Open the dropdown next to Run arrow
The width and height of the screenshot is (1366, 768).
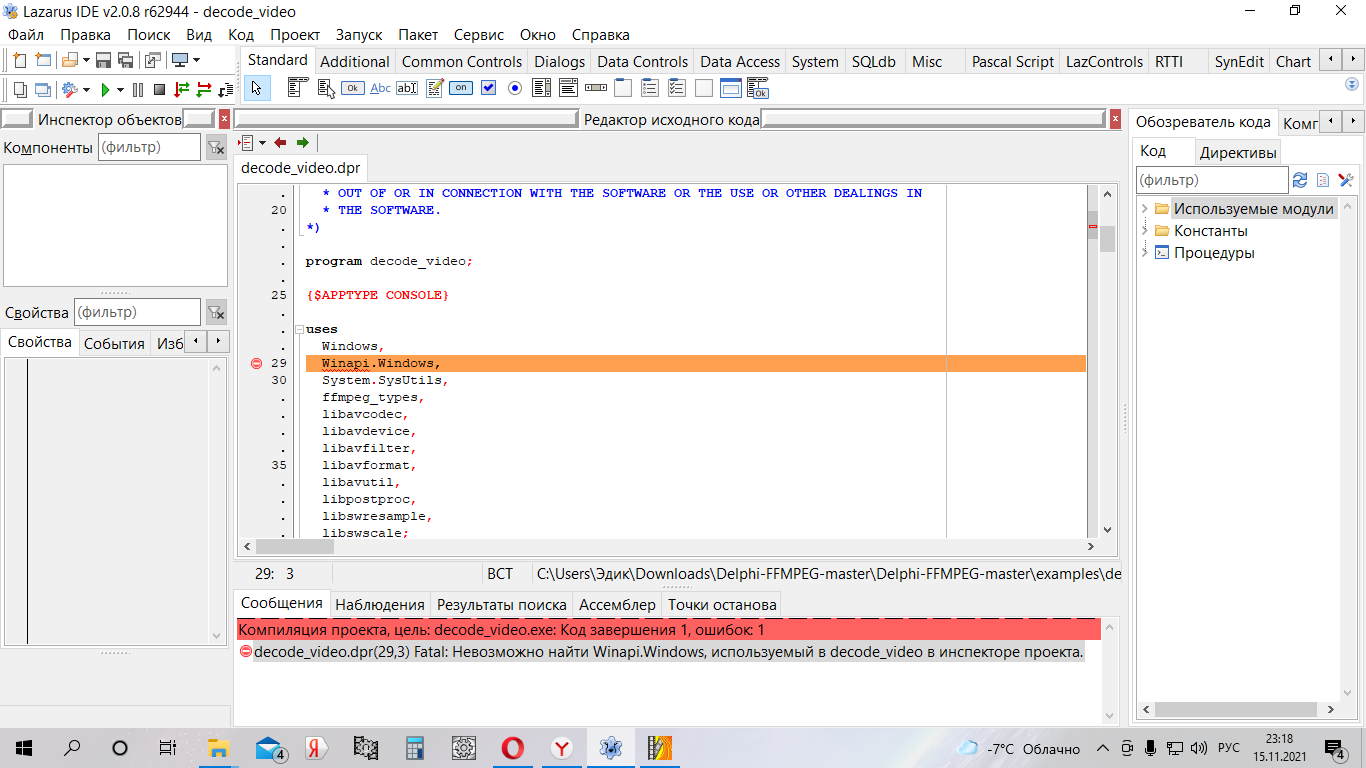(x=120, y=90)
